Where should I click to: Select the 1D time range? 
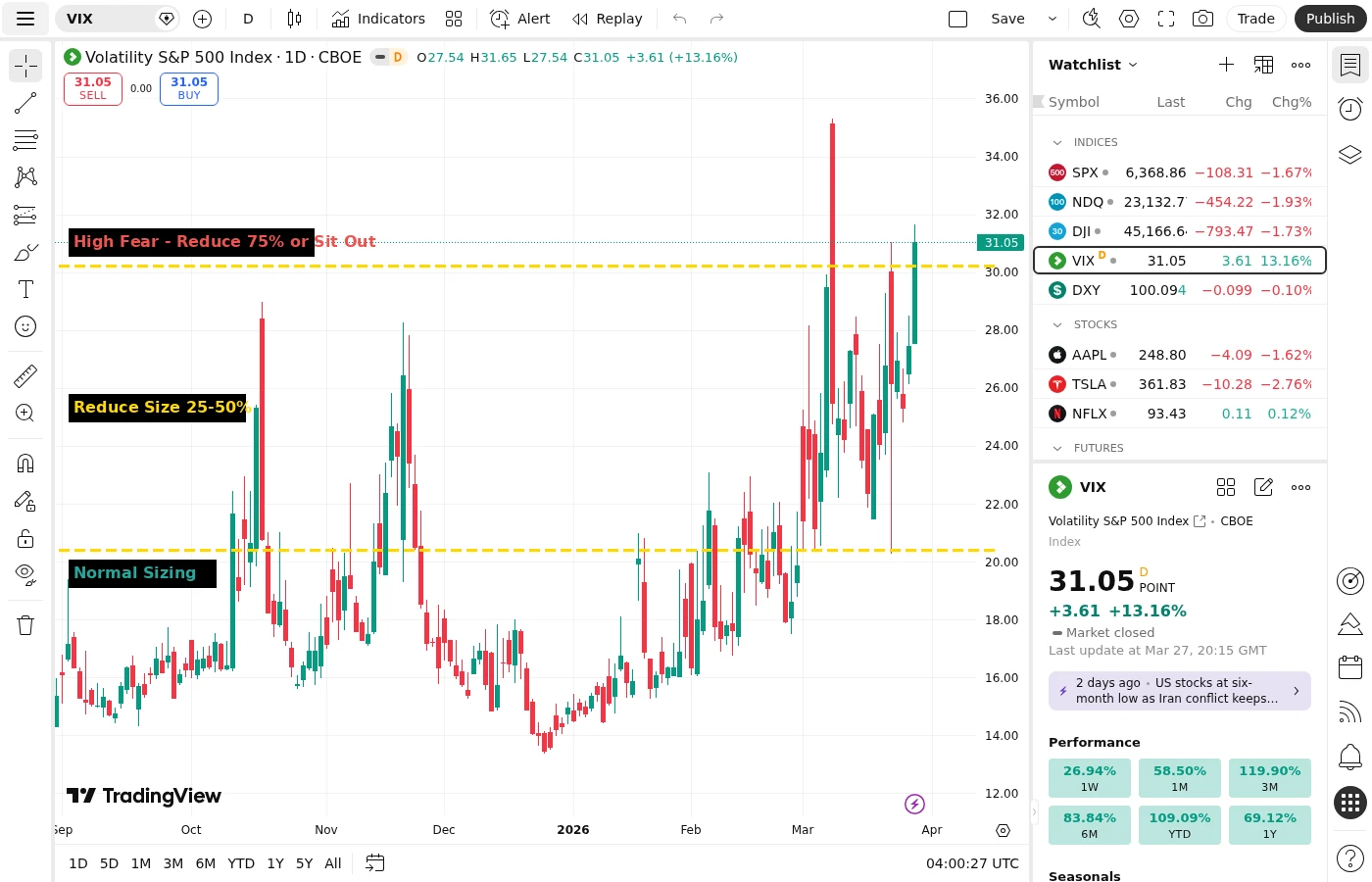[78, 863]
